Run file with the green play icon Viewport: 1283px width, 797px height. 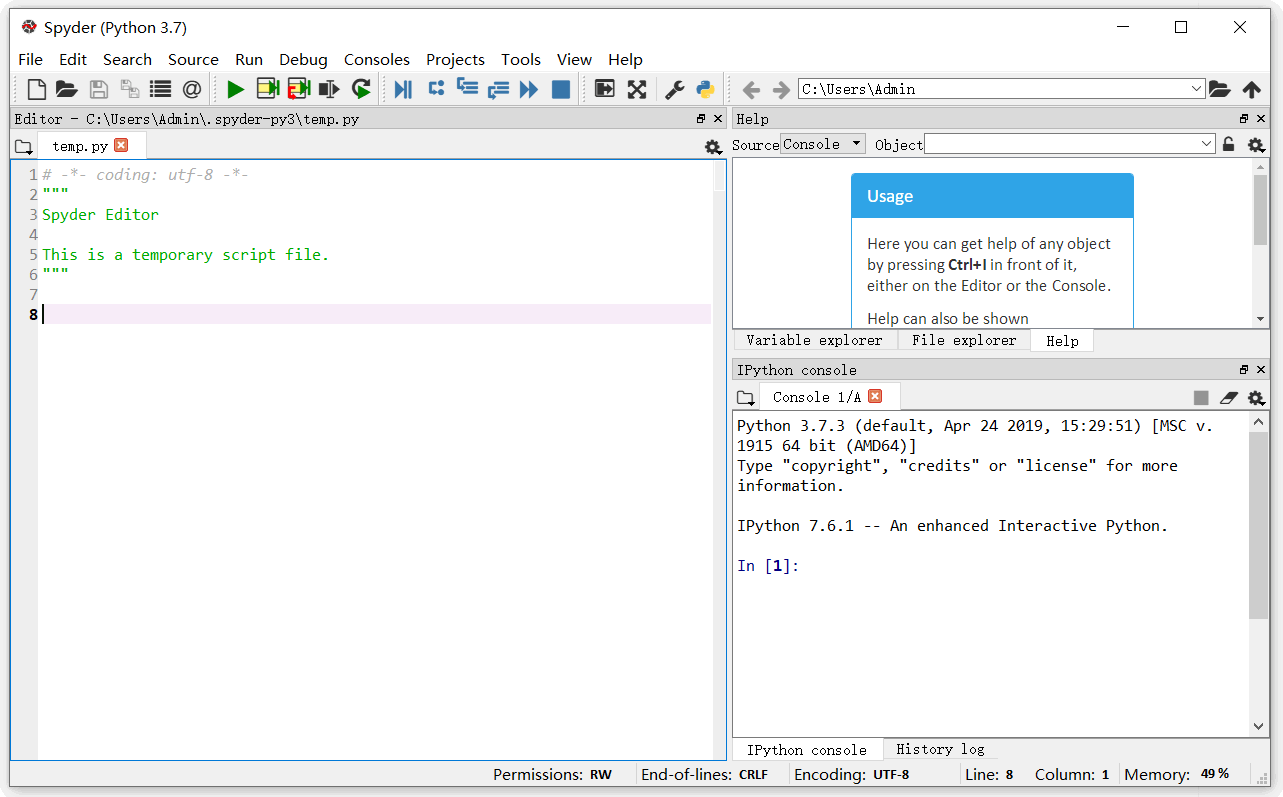click(x=236, y=89)
